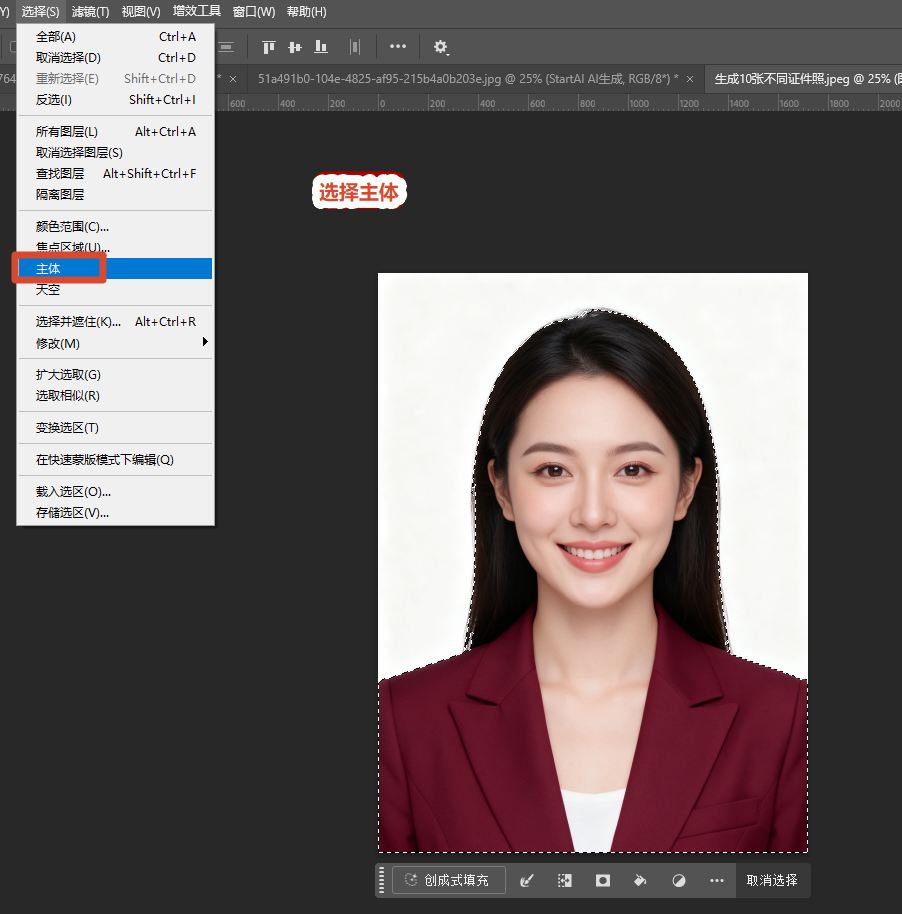
Task: Expand the 修改(M) submenu arrow
Action: pyautogui.click(x=205, y=342)
